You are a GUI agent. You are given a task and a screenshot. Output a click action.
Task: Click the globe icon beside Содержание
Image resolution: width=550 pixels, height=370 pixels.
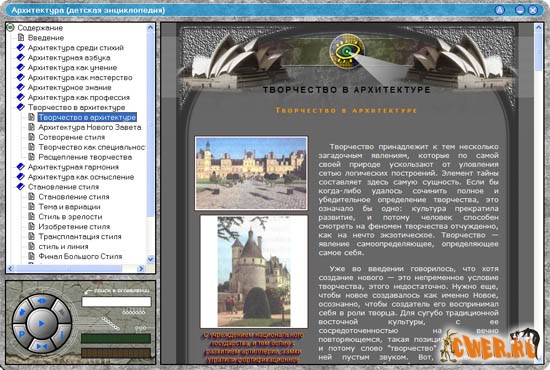[x=11, y=27]
